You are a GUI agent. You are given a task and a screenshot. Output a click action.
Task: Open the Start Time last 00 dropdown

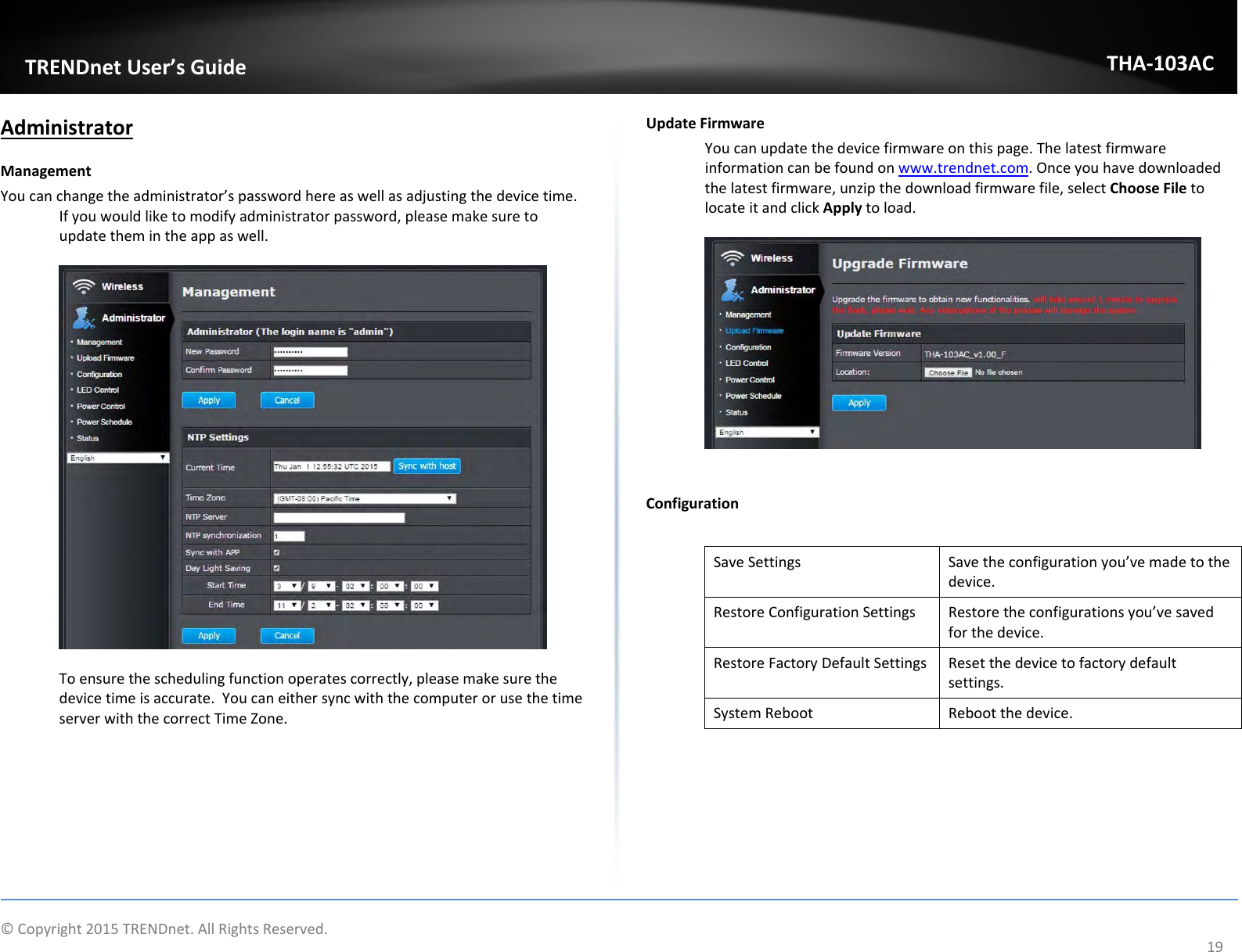point(425,586)
